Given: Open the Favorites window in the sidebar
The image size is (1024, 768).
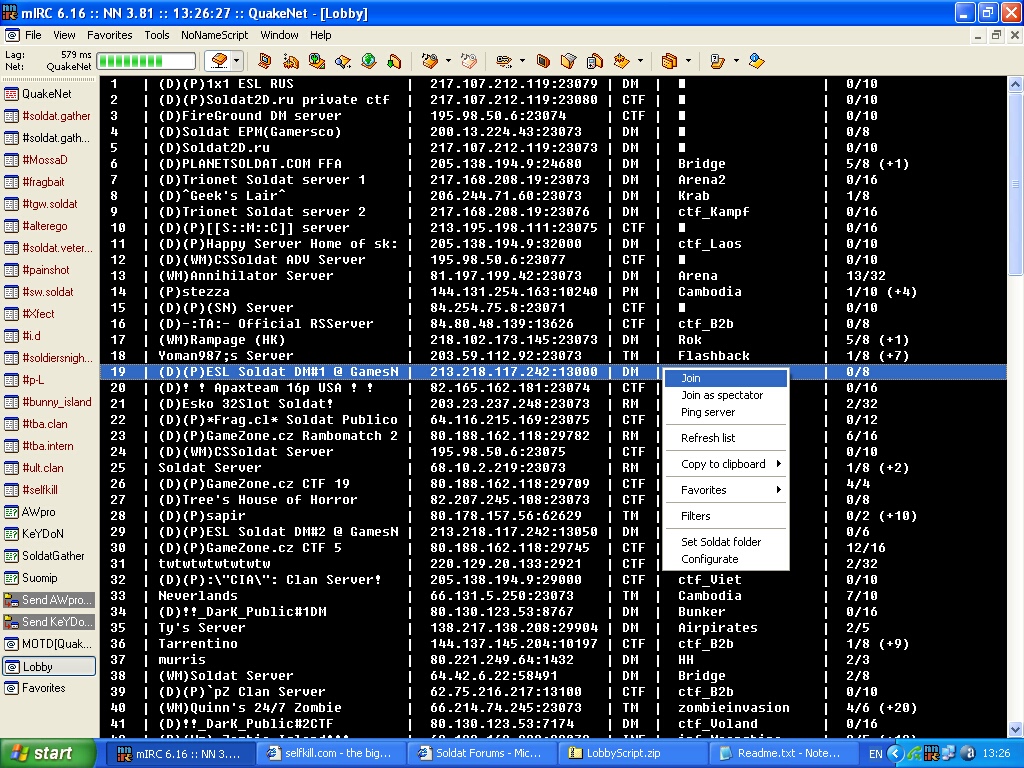Looking at the screenshot, I should [49, 688].
